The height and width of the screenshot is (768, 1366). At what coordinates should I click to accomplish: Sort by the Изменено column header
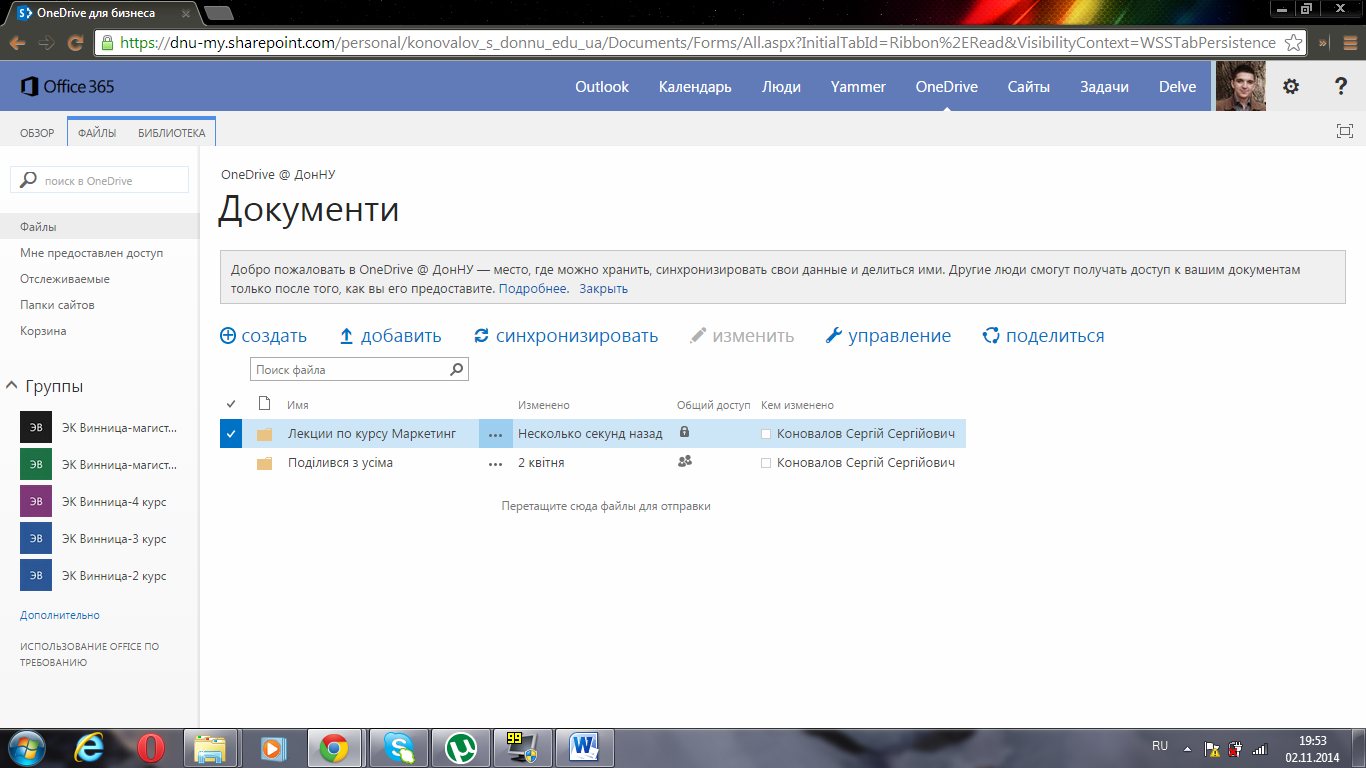[543, 405]
